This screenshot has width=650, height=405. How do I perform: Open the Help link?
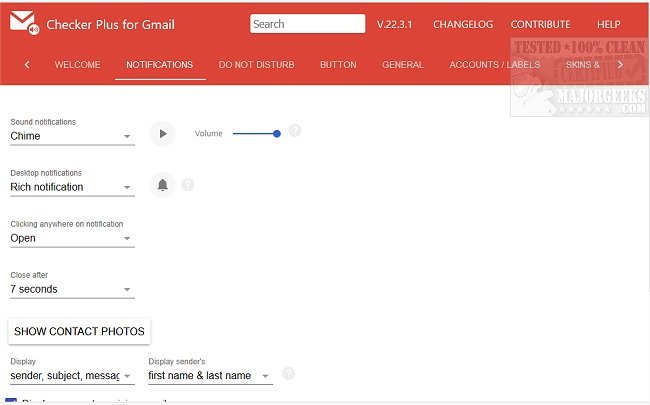click(609, 24)
